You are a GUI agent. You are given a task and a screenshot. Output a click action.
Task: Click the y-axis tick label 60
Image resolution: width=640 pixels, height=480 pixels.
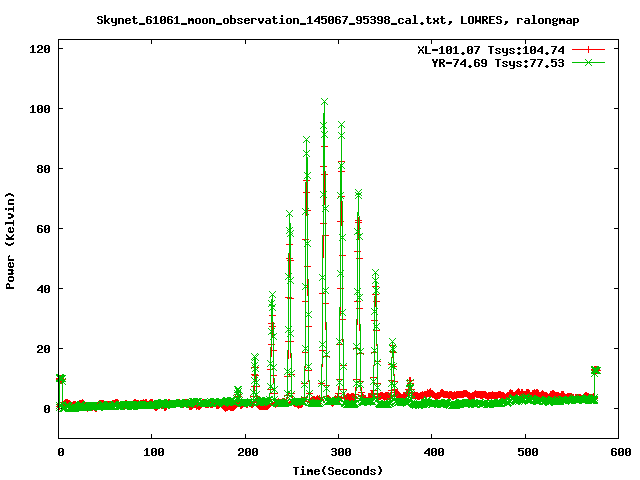(44, 229)
